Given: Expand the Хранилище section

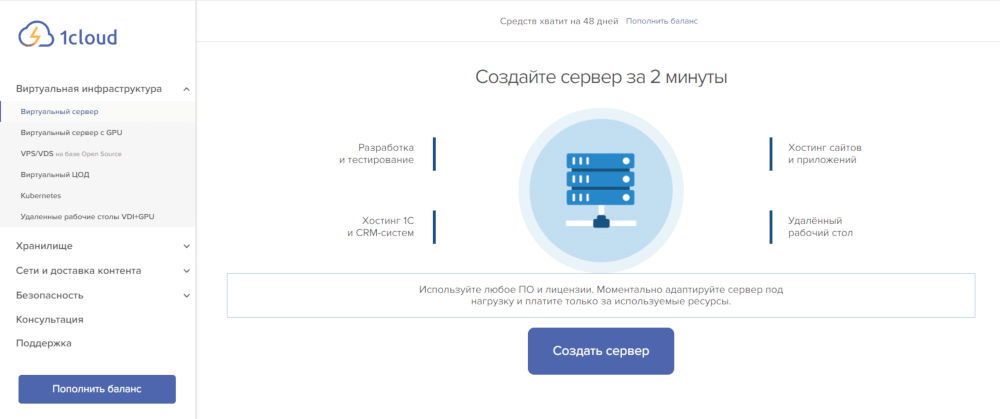Looking at the screenshot, I should (187, 246).
